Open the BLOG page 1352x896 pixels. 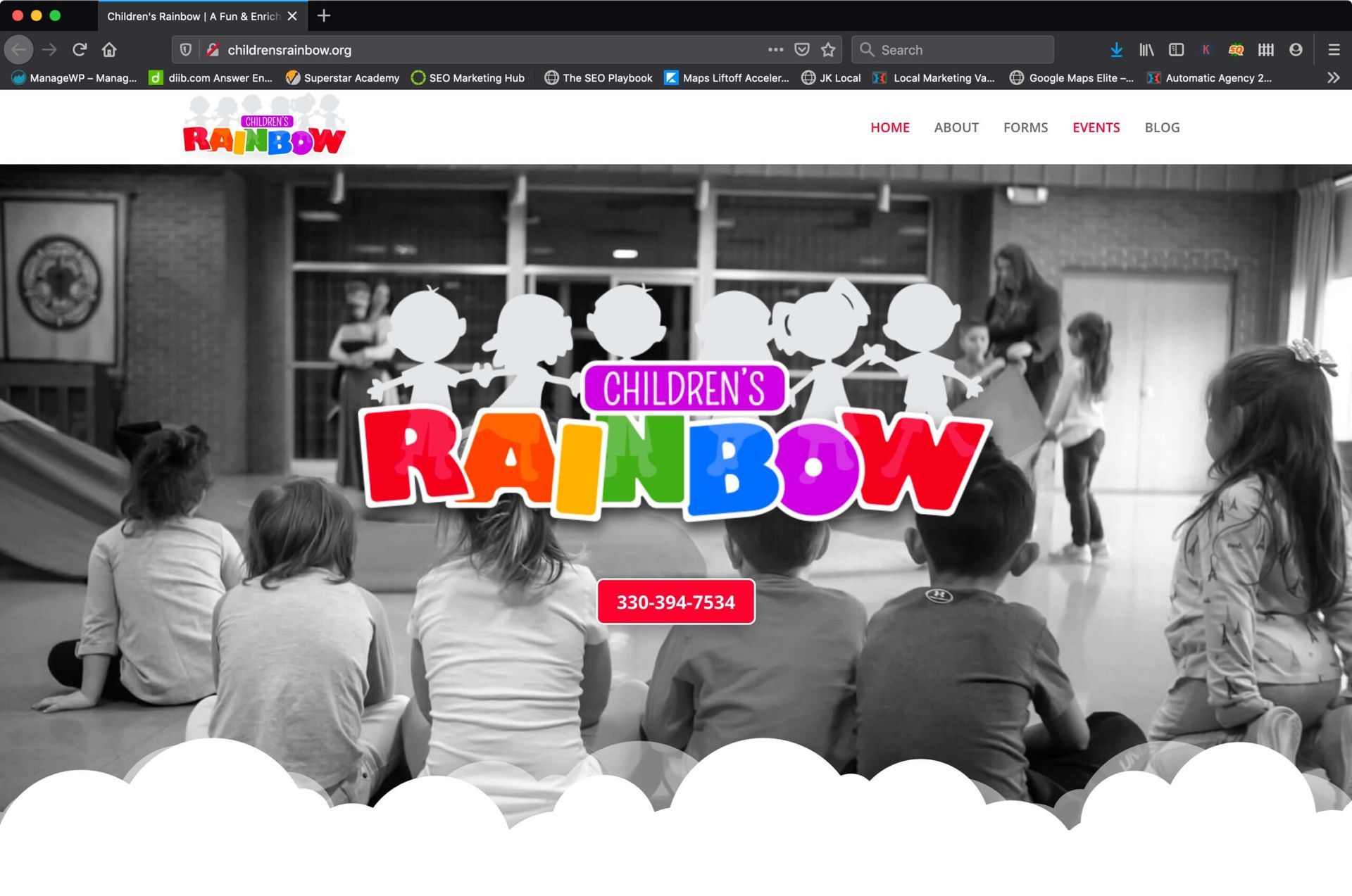1162,127
